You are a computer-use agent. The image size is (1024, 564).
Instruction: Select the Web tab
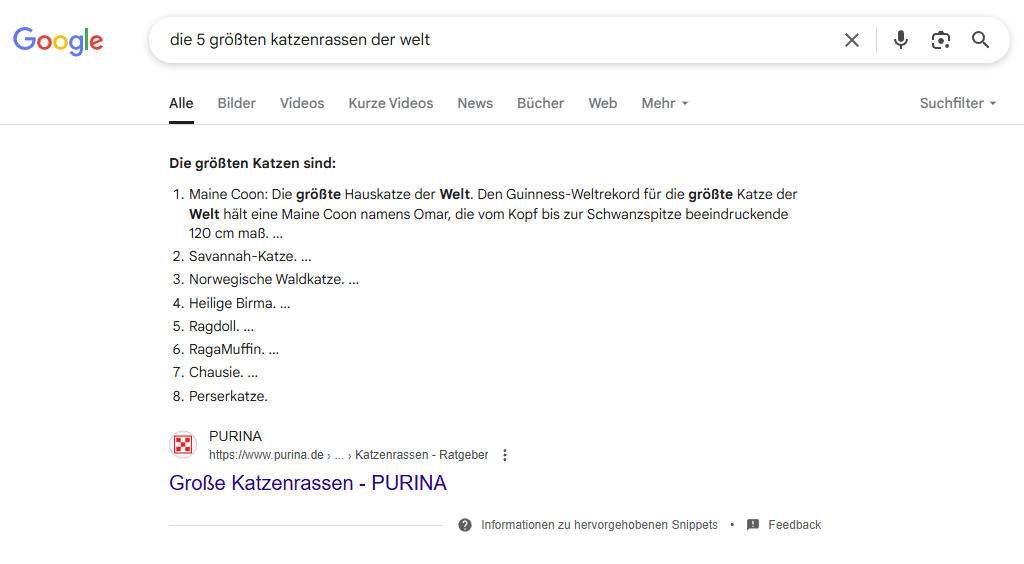[602, 103]
